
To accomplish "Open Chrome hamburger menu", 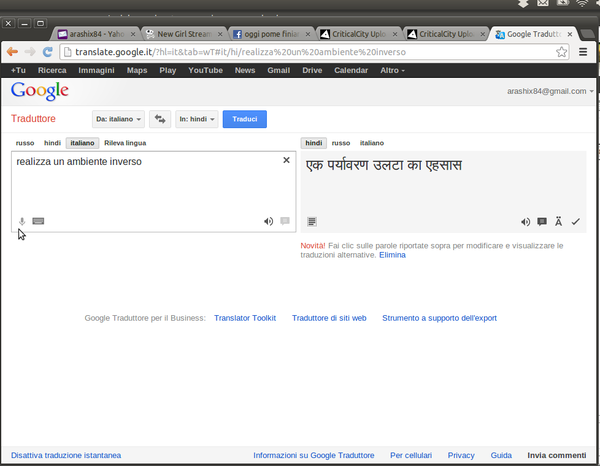I will click(x=583, y=52).
